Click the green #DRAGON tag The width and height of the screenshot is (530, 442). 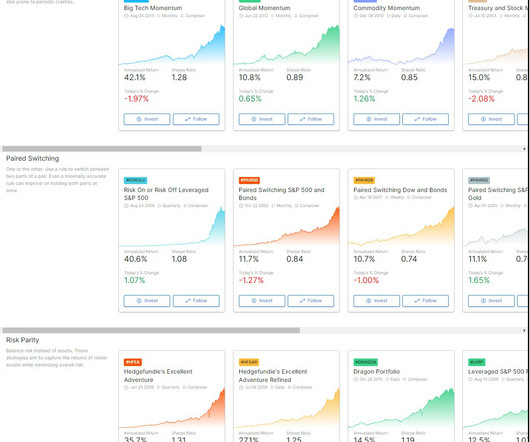[x=365, y=362]
